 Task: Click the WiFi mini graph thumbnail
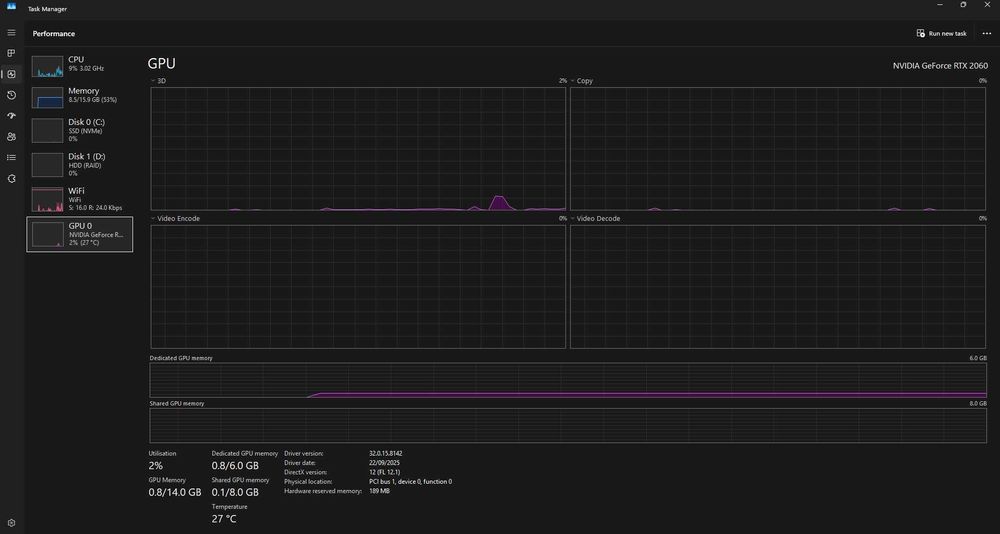47,200
